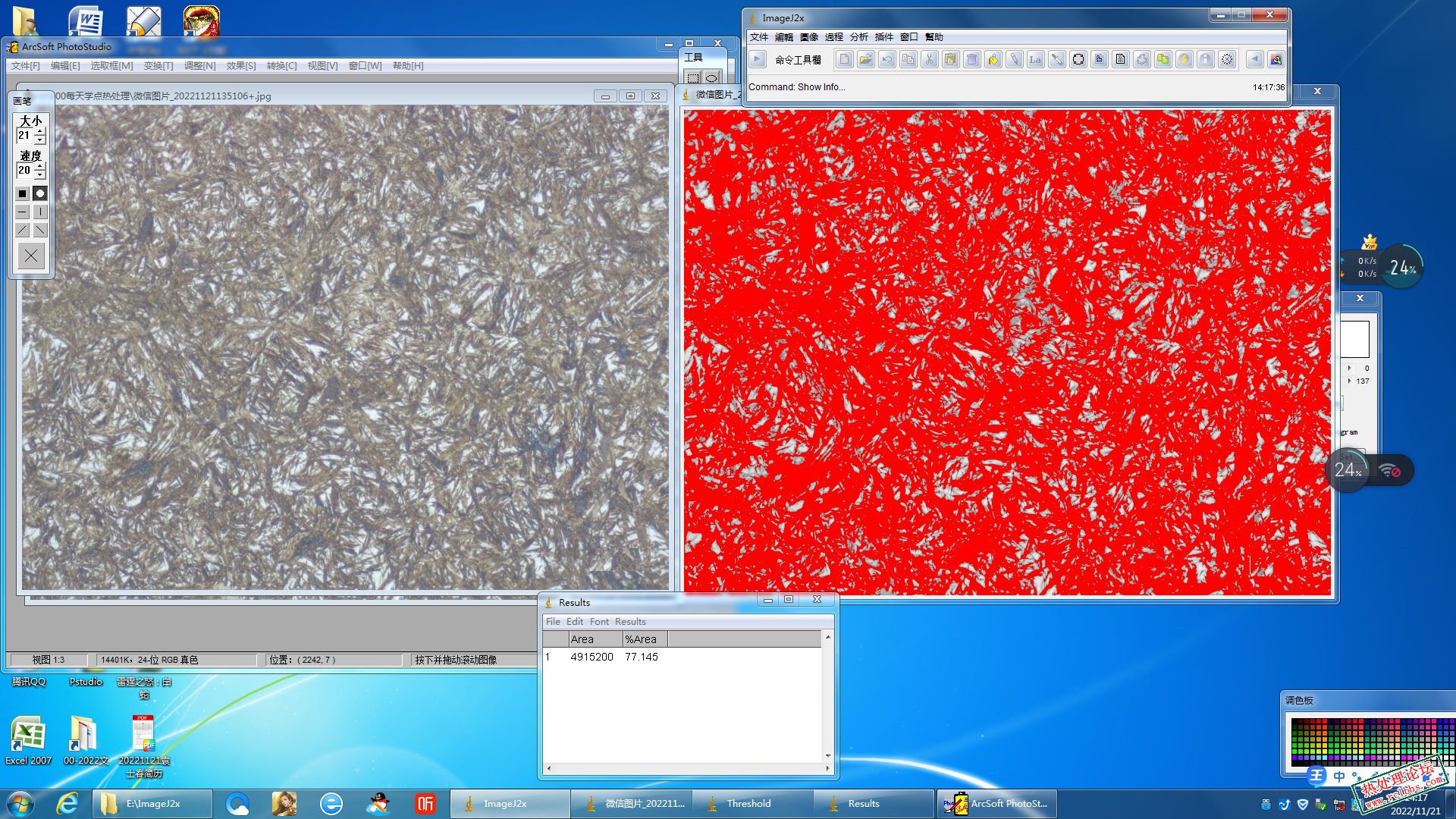Click the brush 大小 value field showing 21
The width and height of the screenshot is (1456, 819).
tap(25, 136)
